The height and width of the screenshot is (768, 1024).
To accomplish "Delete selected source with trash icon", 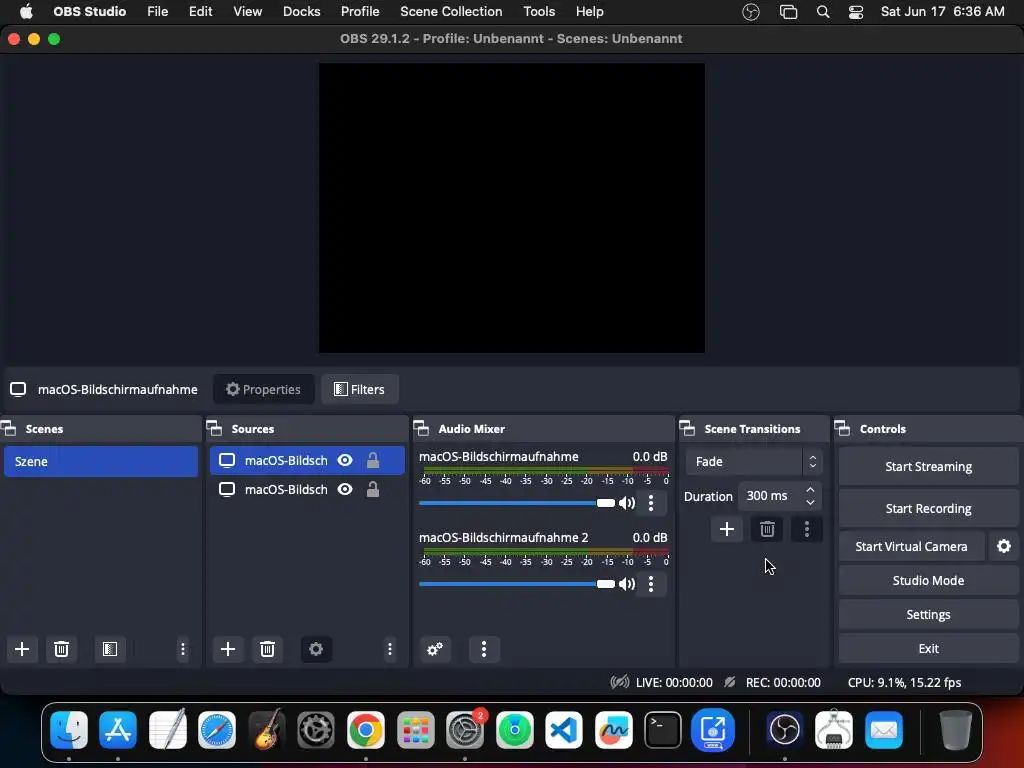I will tap(267, 649).
